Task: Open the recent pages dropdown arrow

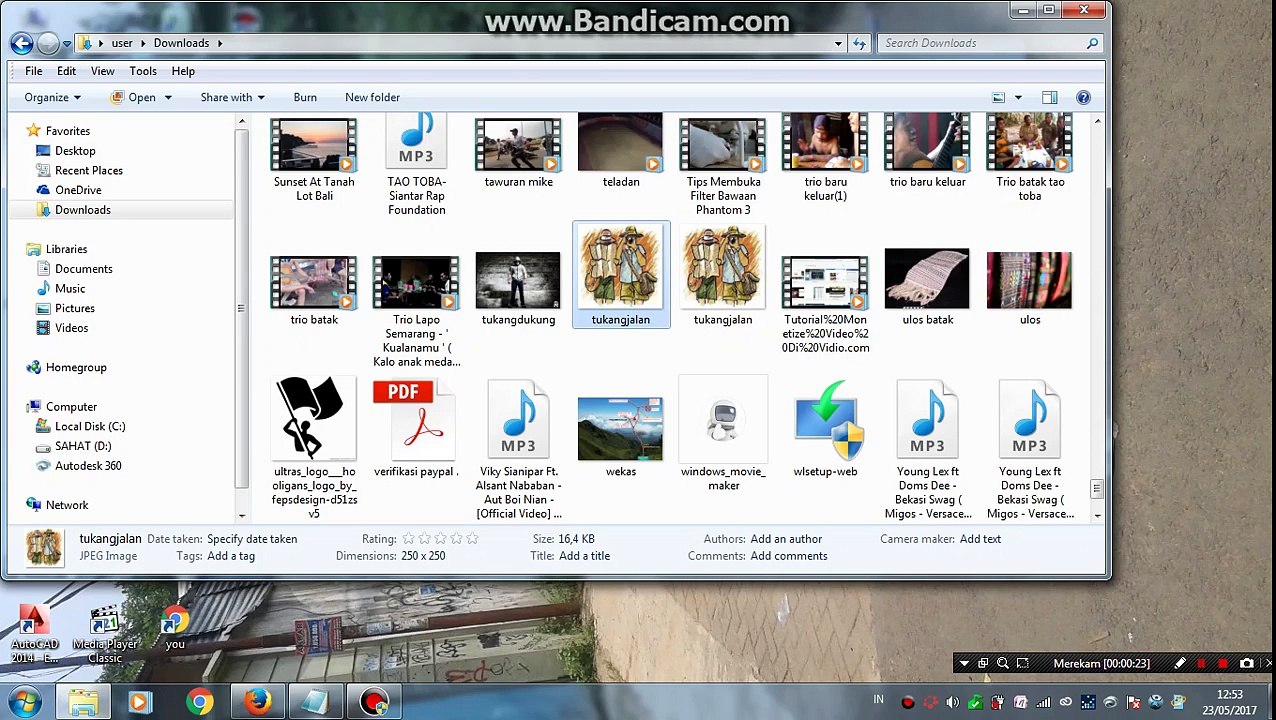Action: pos(66,43)
